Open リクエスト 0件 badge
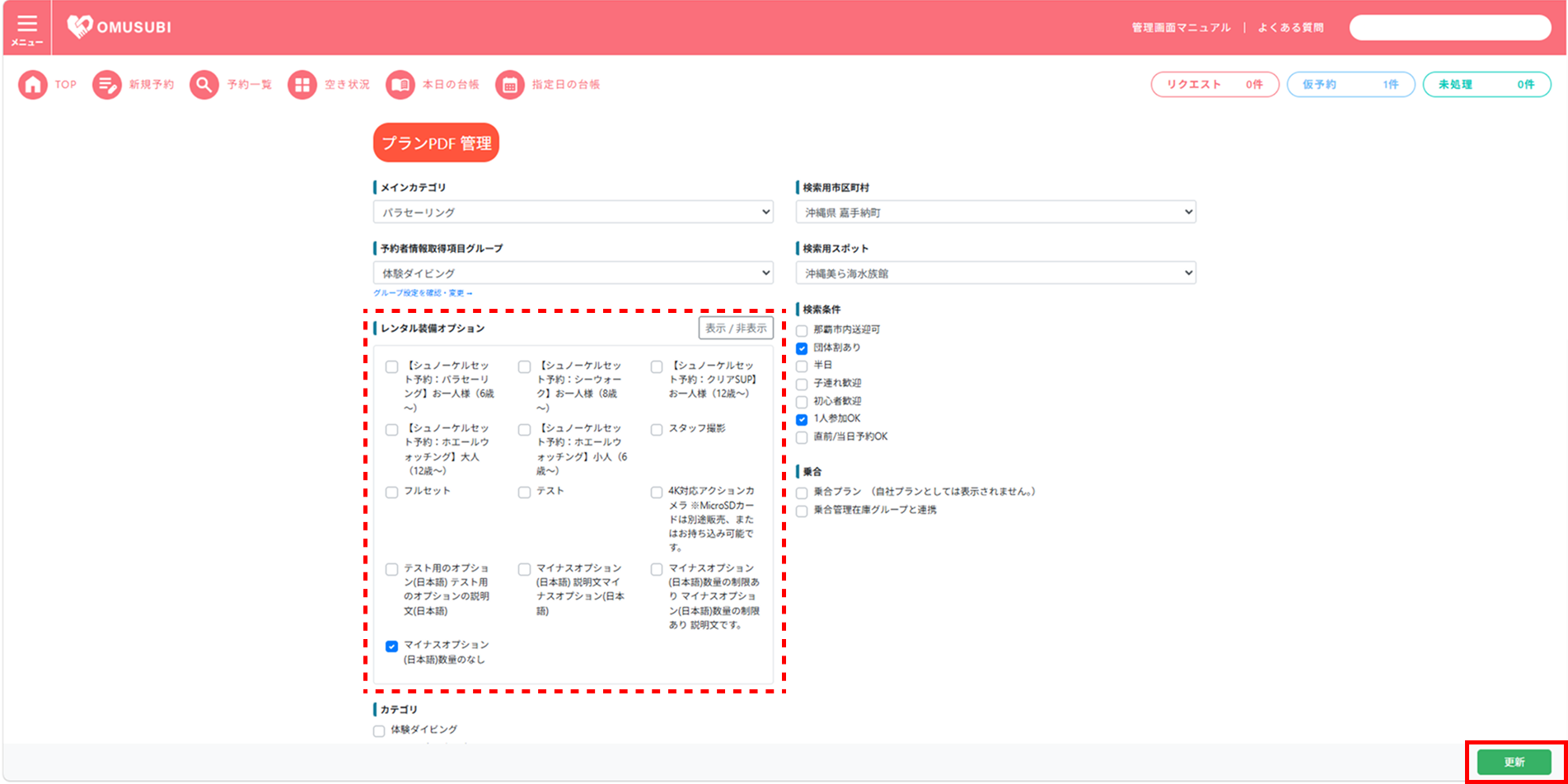This screenshot has height=784, width=1568. (1215, 85)
